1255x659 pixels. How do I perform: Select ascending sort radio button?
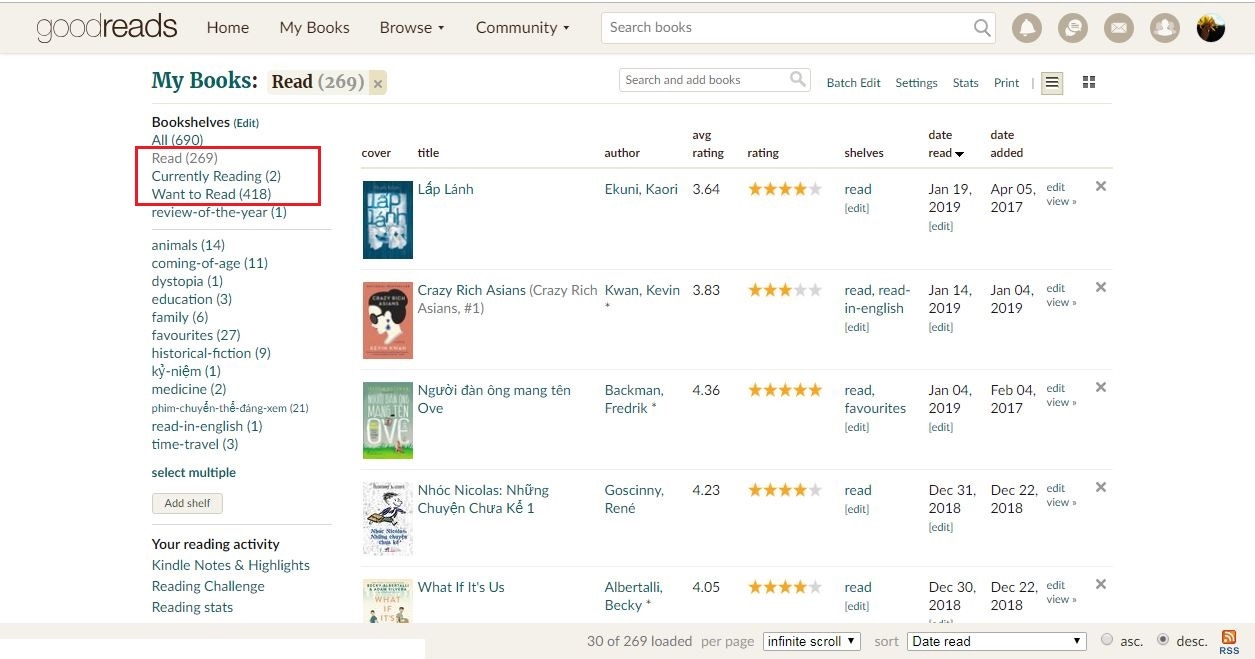[x=1107, y=640]
